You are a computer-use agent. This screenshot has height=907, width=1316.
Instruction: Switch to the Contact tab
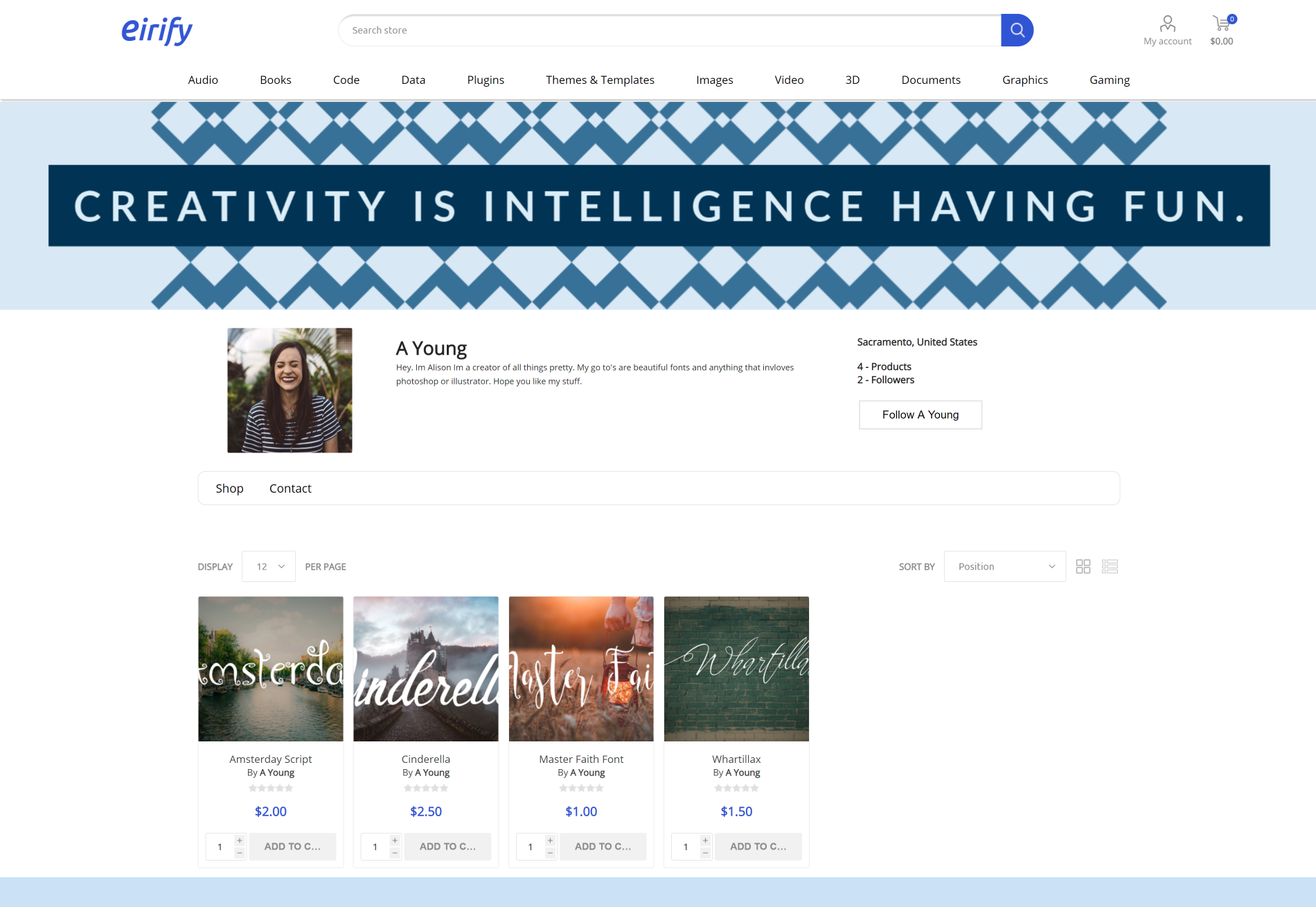click(x=290, y=488)
